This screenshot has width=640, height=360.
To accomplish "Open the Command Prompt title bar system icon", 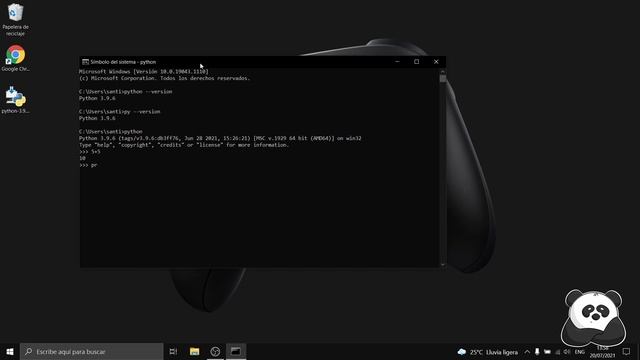I will coord(85,62).
